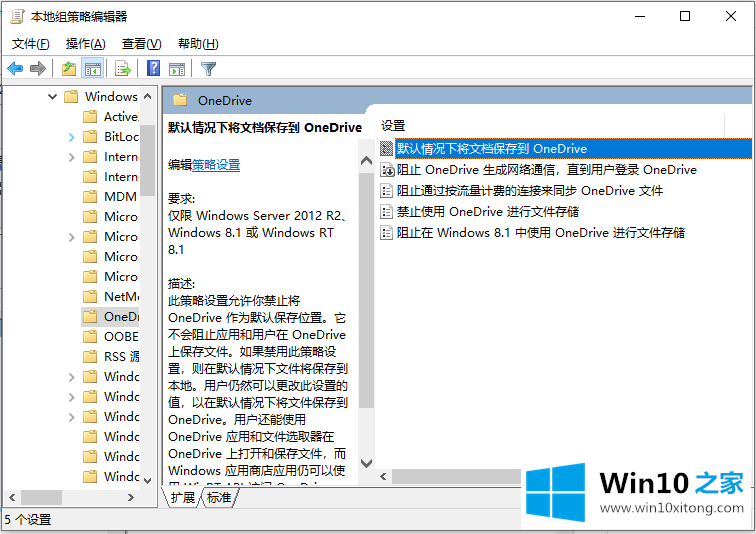Click the Windows folder in tree
This screenshot has height=534, width=756.
click(101, 96)
